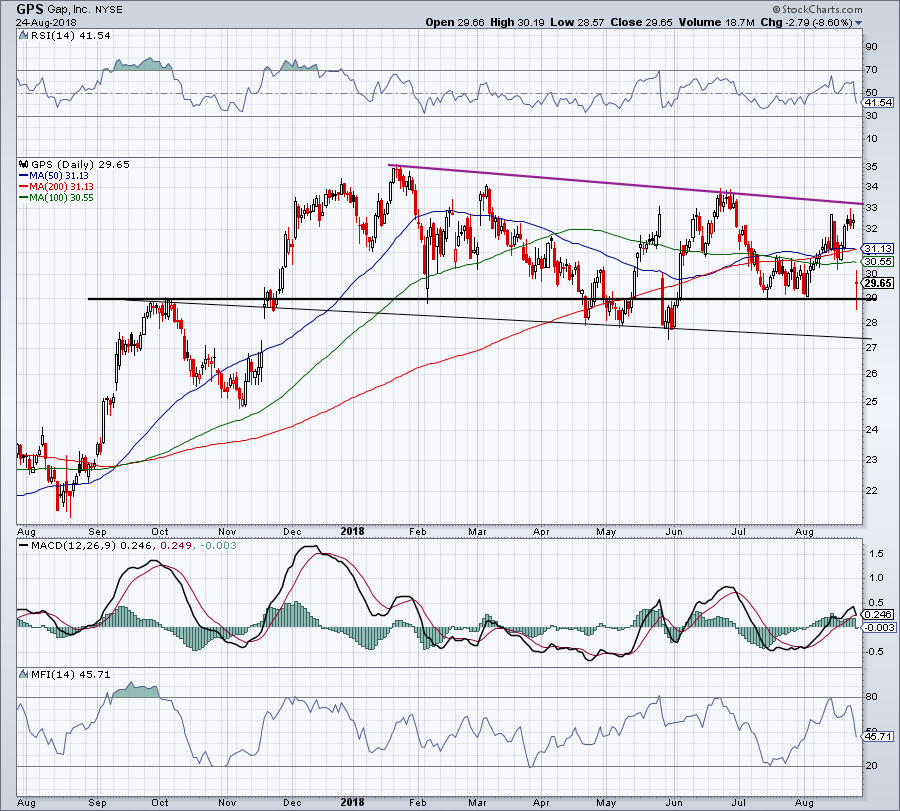This screenshot has height=811, width=900.
Task: Click the GPS (Daily) 29.65 legend label
Action: [80, 164]
